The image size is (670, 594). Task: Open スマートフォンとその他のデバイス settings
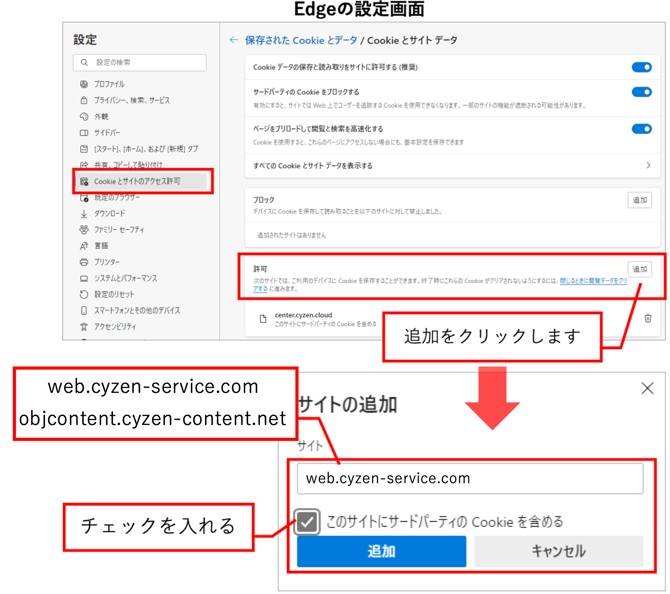click(x=137, y=310)
